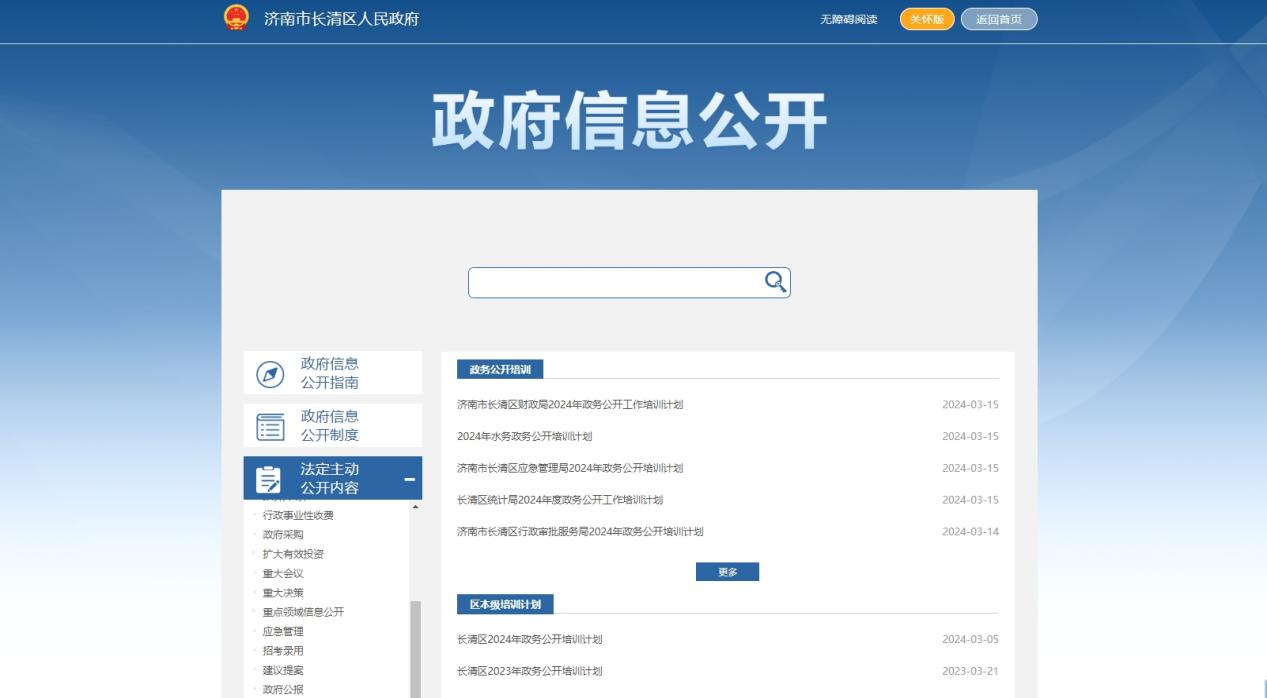Click the 更多 button under 政务公开培训
Screen dimensions: 1267x698
pyautogui.click(x=727, y=572)
